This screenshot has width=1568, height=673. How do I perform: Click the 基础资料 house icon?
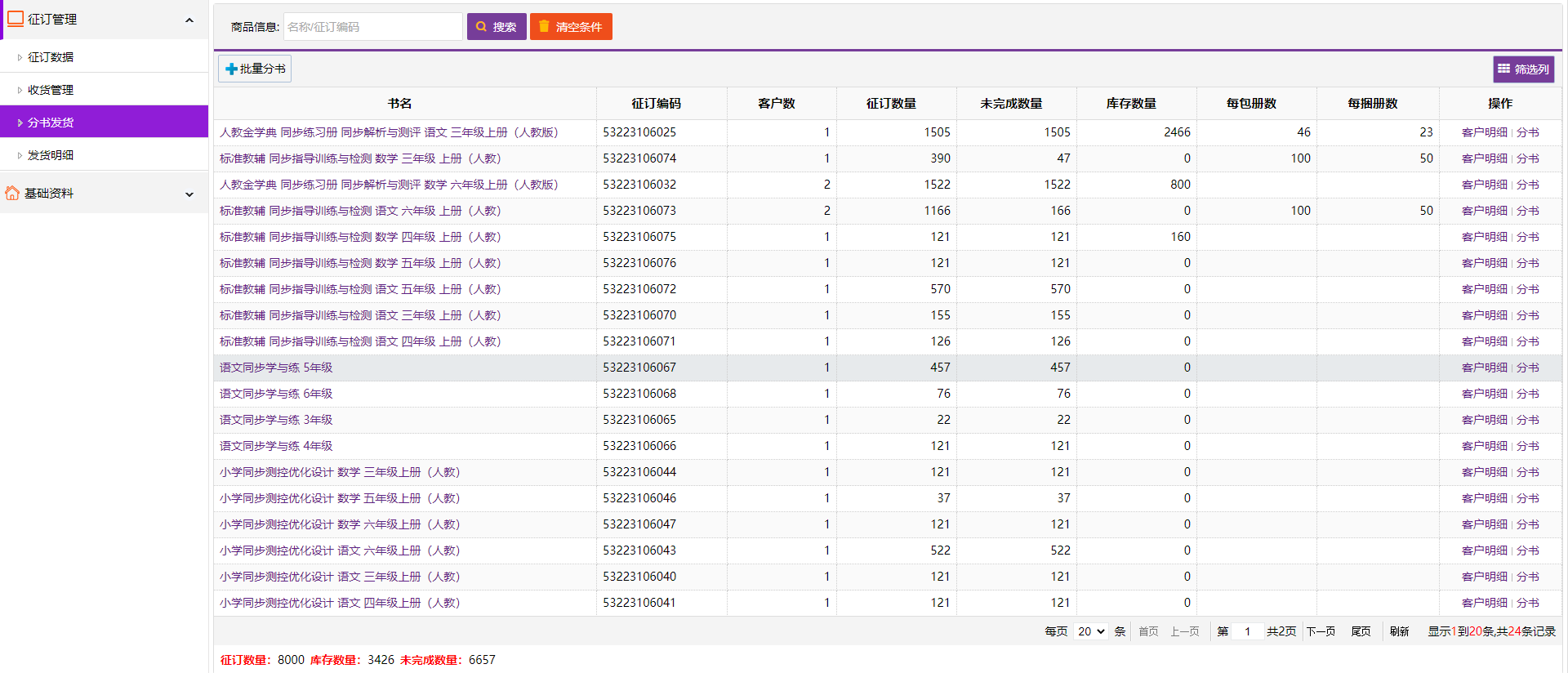point(12,194)
